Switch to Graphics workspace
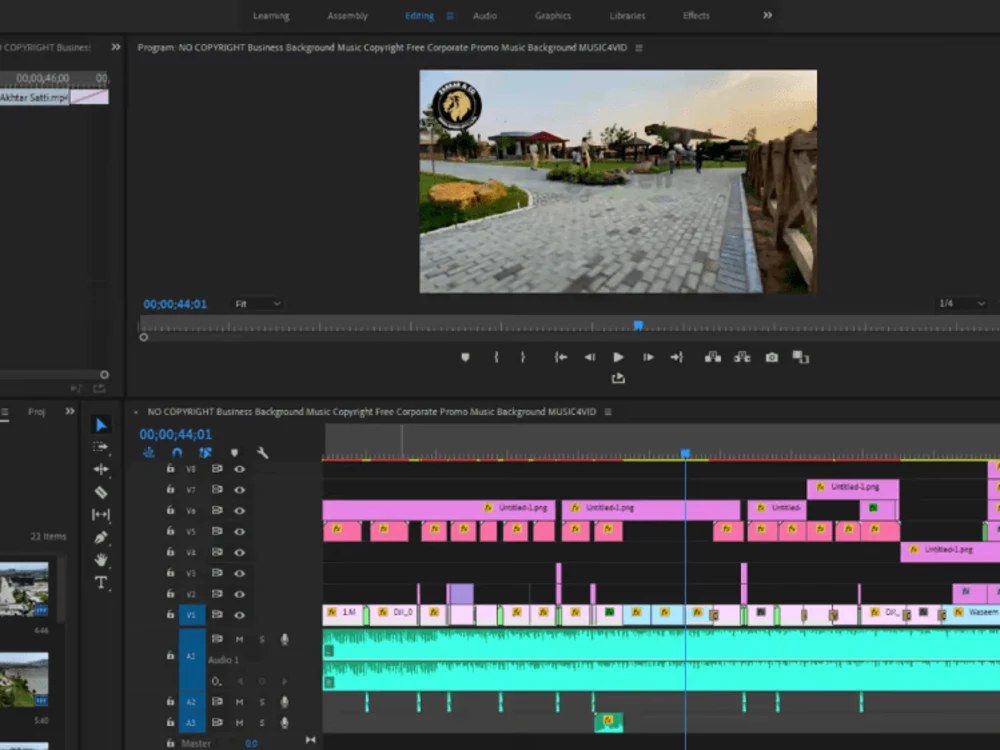Viewport: 1000px width, 750px height. (553, 16)
